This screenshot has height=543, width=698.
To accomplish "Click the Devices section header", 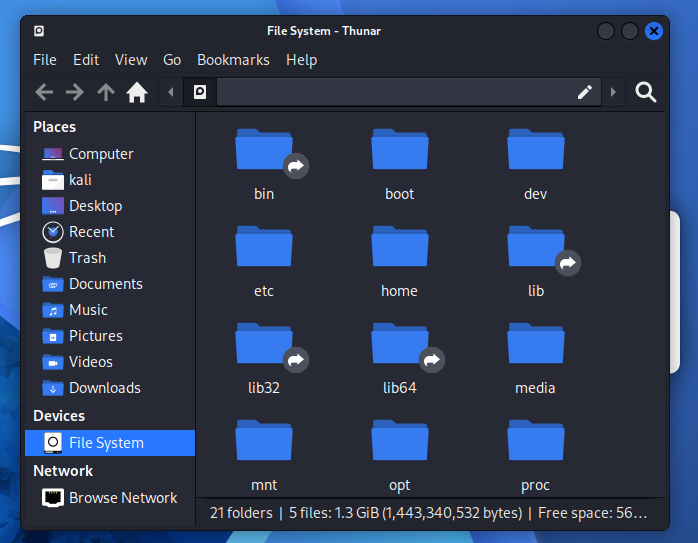I will coord(59,416).
